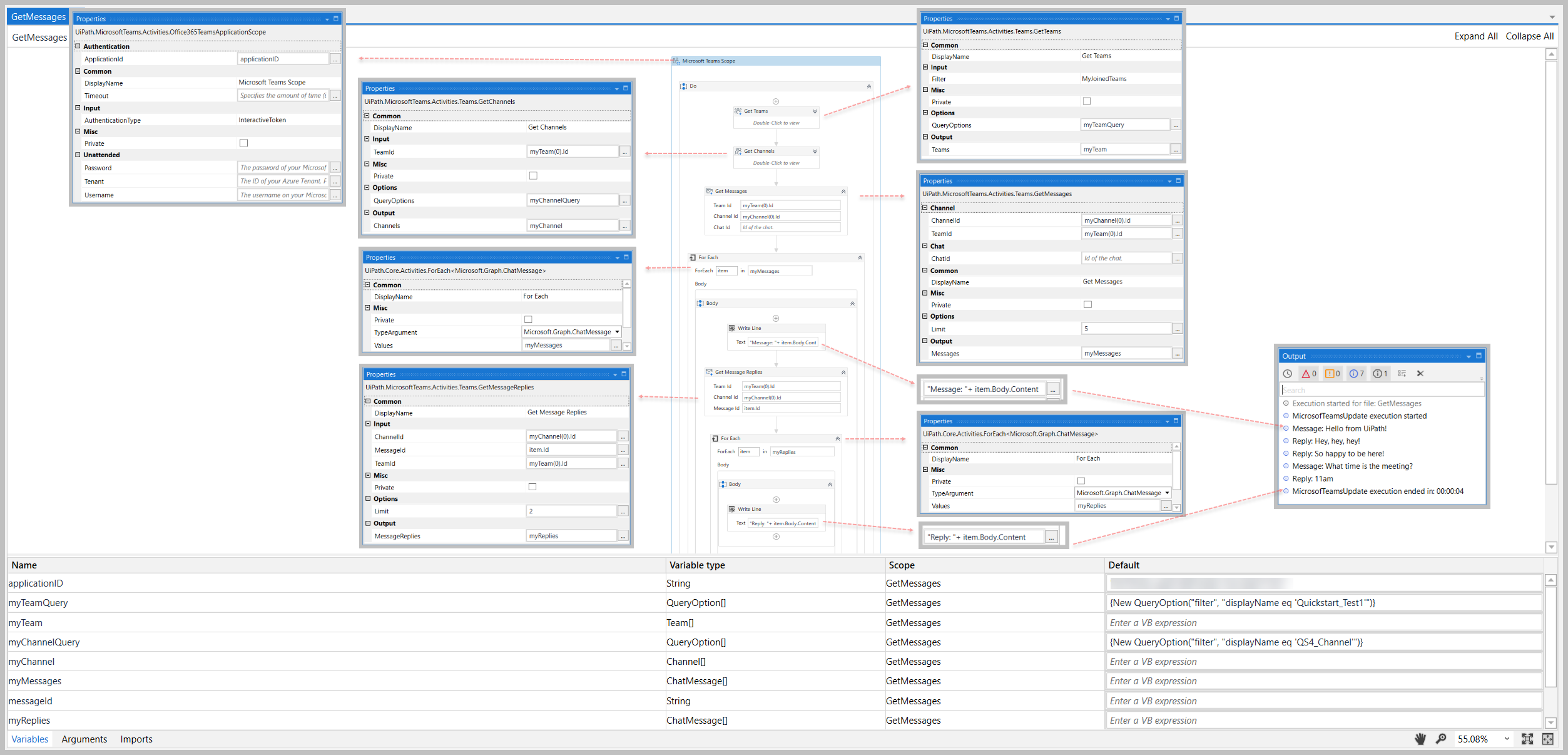The width and height of the screenshot is (1568, 755).
Task: Toggle the trace filter showing 1
Action: point(1380,374)
